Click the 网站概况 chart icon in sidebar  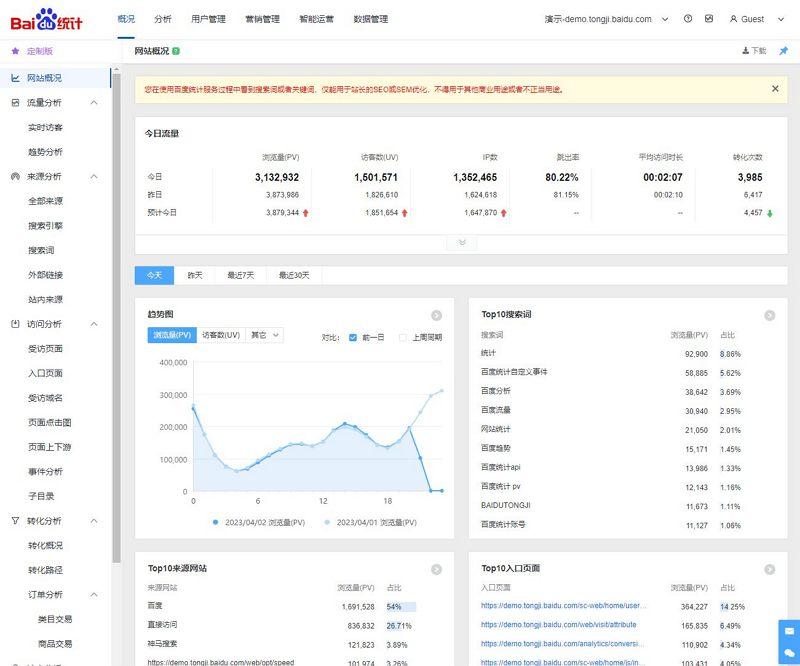[16, 78]
